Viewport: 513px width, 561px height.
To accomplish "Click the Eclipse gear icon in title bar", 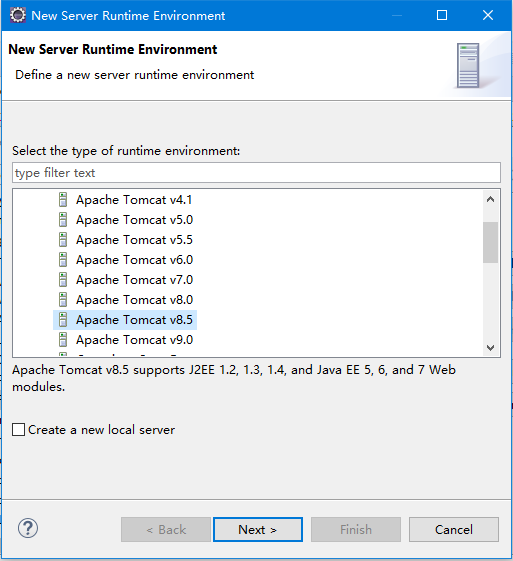I will 18,15.
